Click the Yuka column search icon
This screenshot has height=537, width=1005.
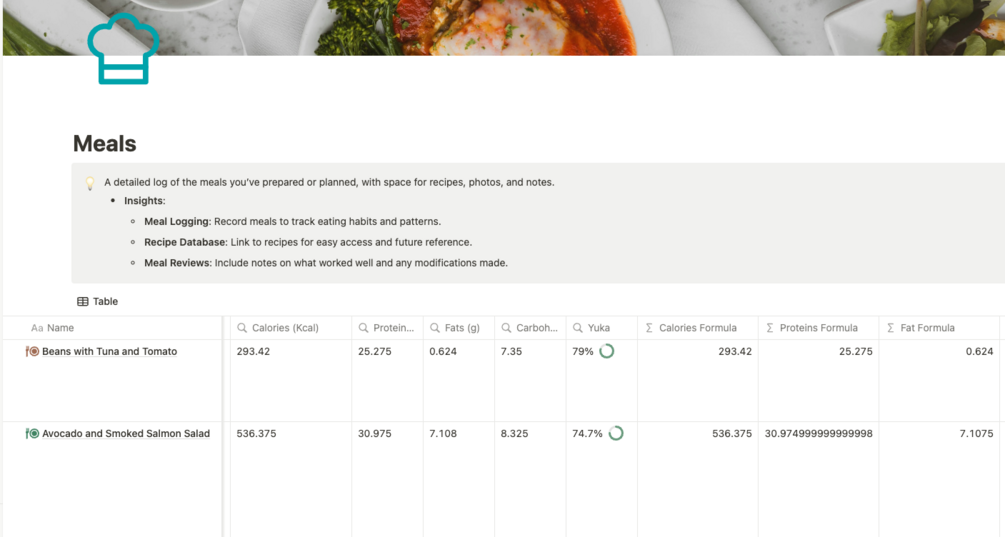[578, 328]
